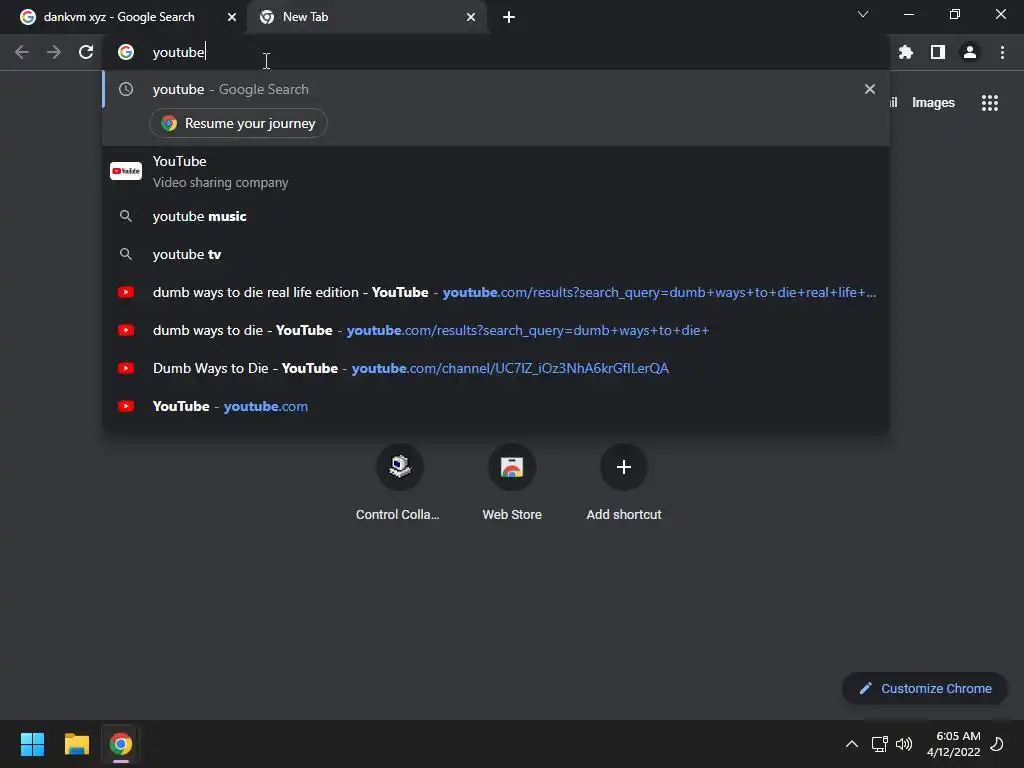Open the Images link
This screenshot has height=768, width=1024.
pos(933,103)
